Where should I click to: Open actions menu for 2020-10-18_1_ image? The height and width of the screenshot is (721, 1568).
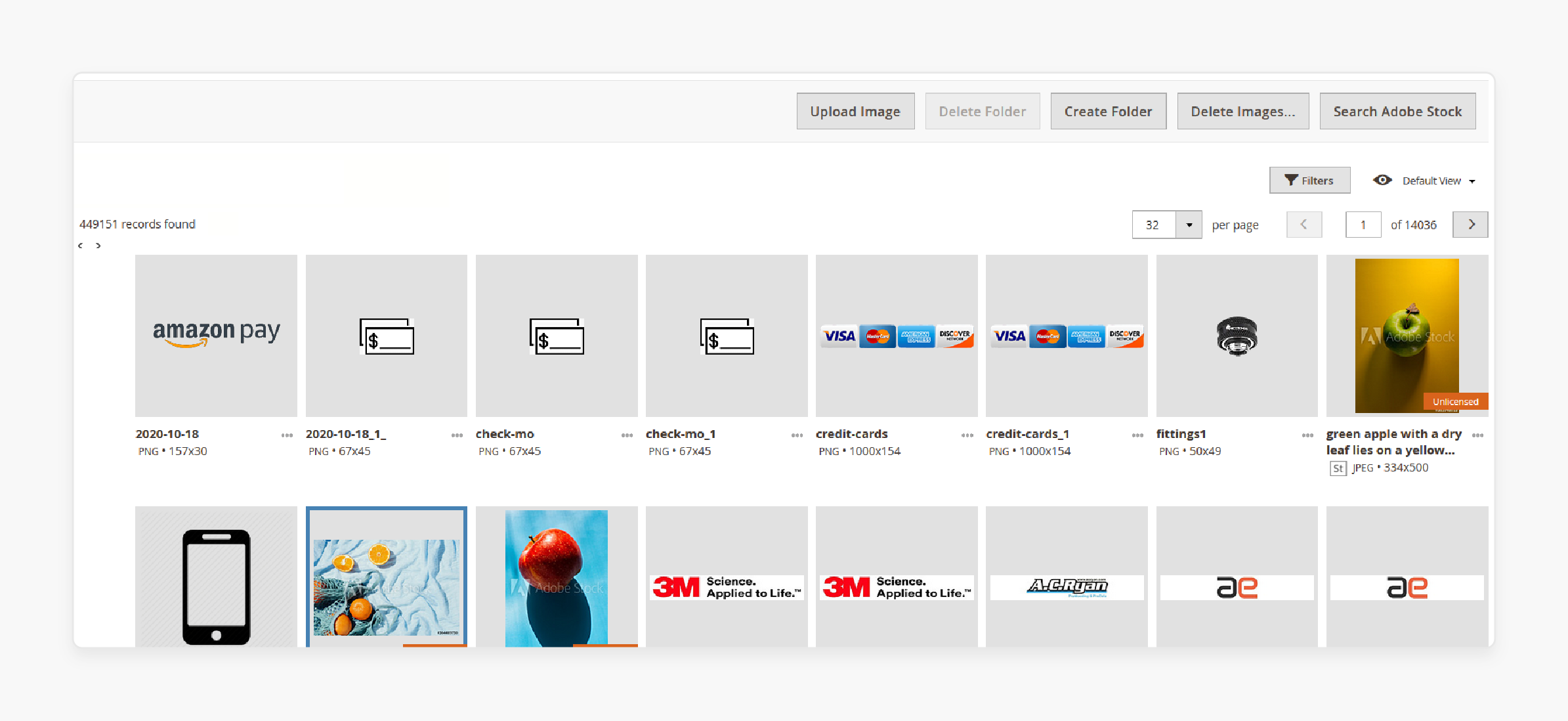457,435
